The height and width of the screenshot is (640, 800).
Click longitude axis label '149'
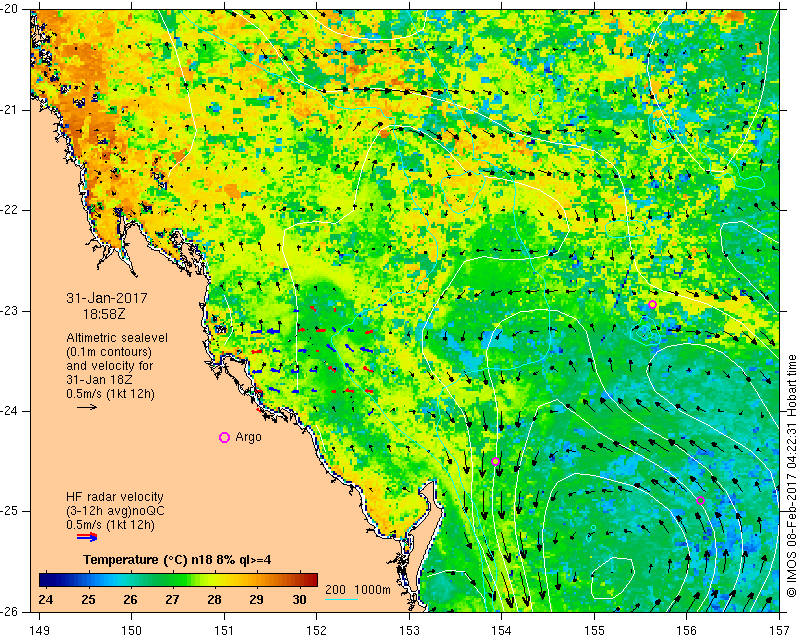(x=39, y=631)
